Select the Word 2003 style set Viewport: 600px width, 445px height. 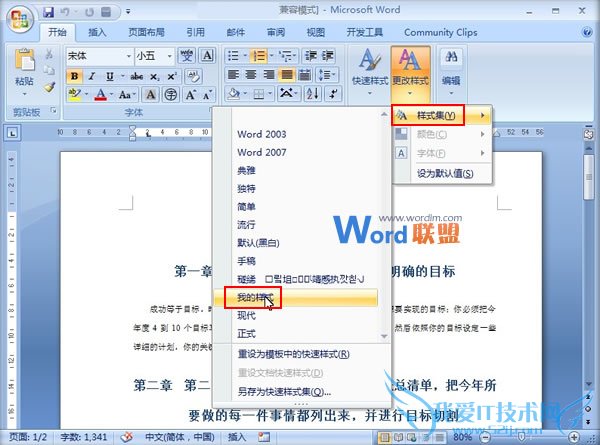click(262, 134)
